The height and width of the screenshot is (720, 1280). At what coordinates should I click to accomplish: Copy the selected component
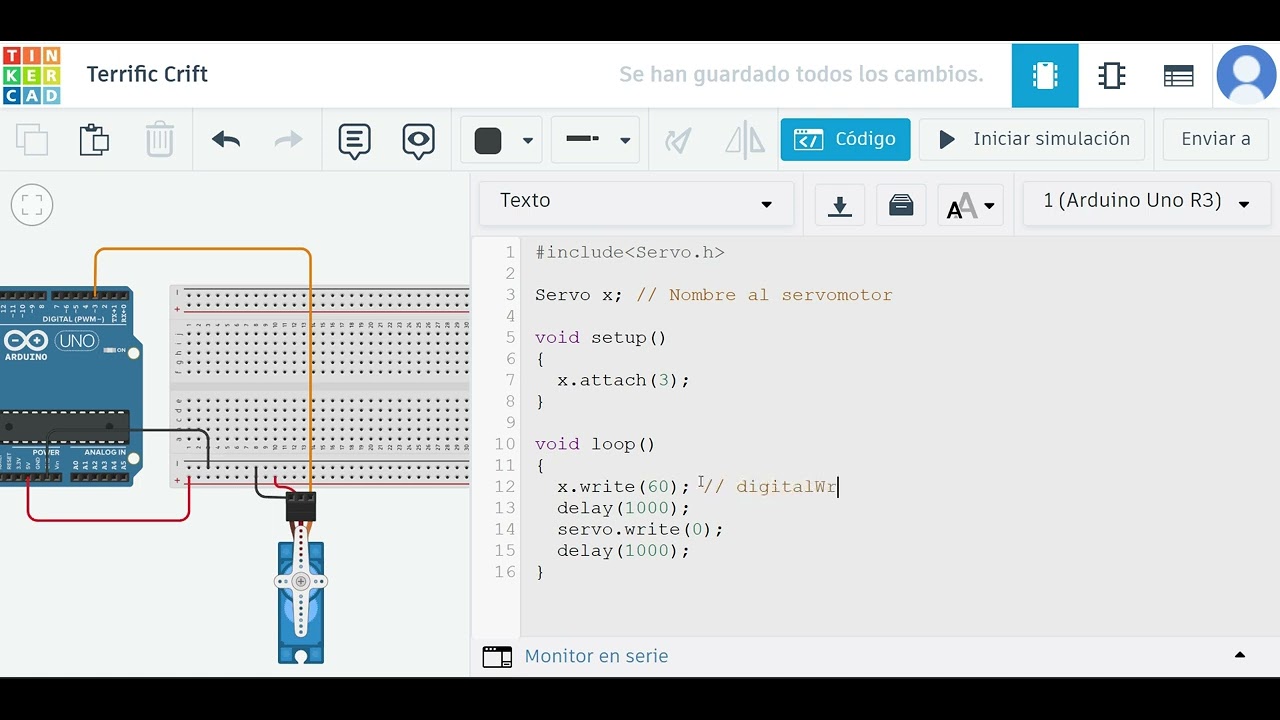[32, 140]
